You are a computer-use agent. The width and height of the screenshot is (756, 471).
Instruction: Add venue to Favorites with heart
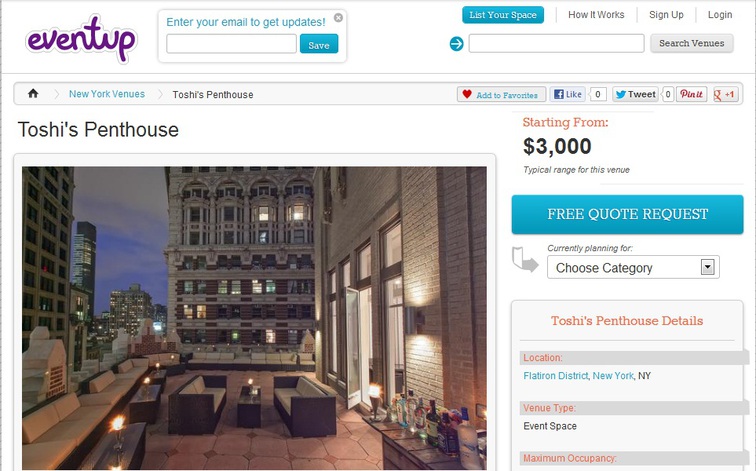click(501, 94)
